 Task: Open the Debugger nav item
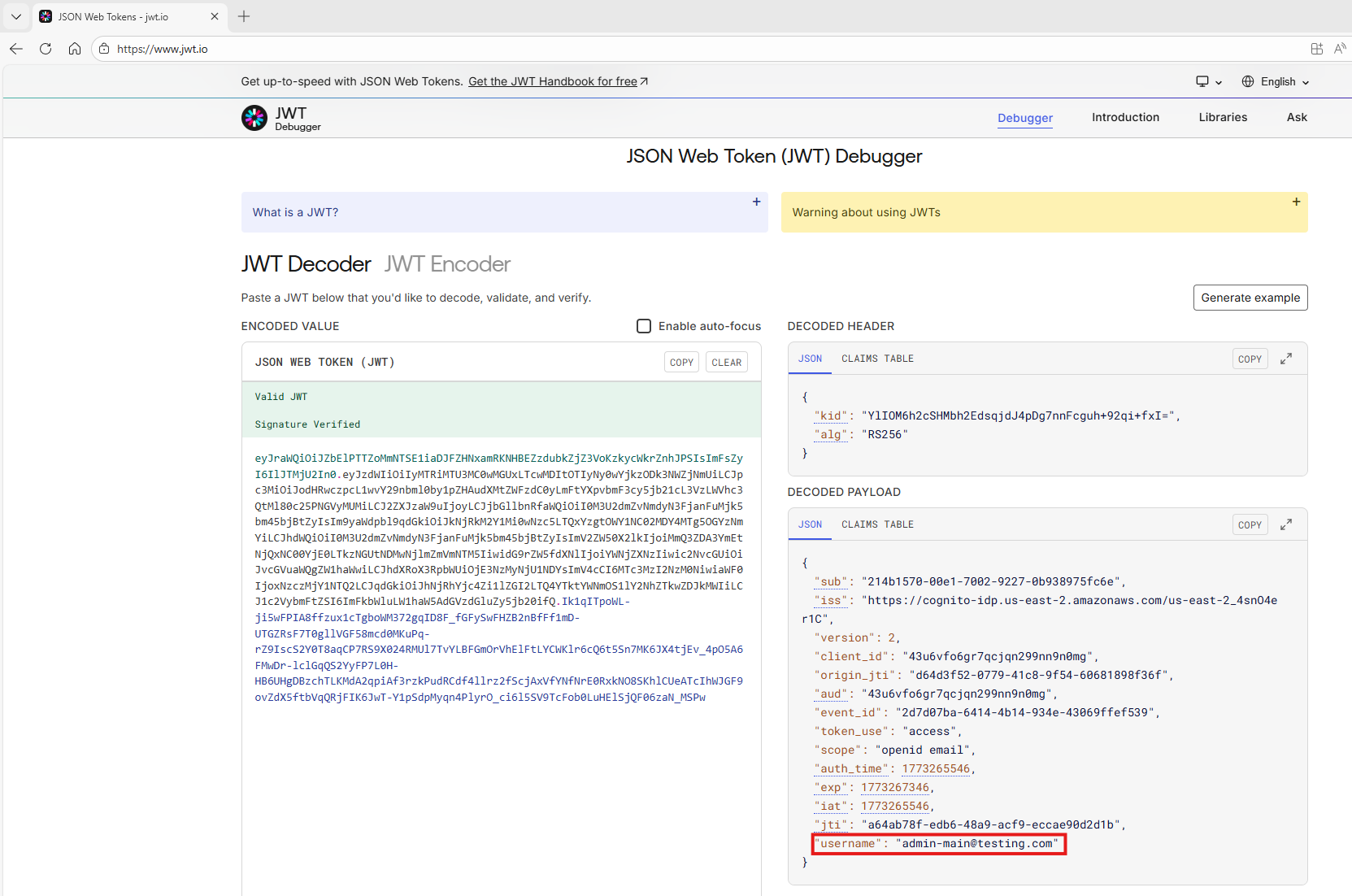[1025, 118]
